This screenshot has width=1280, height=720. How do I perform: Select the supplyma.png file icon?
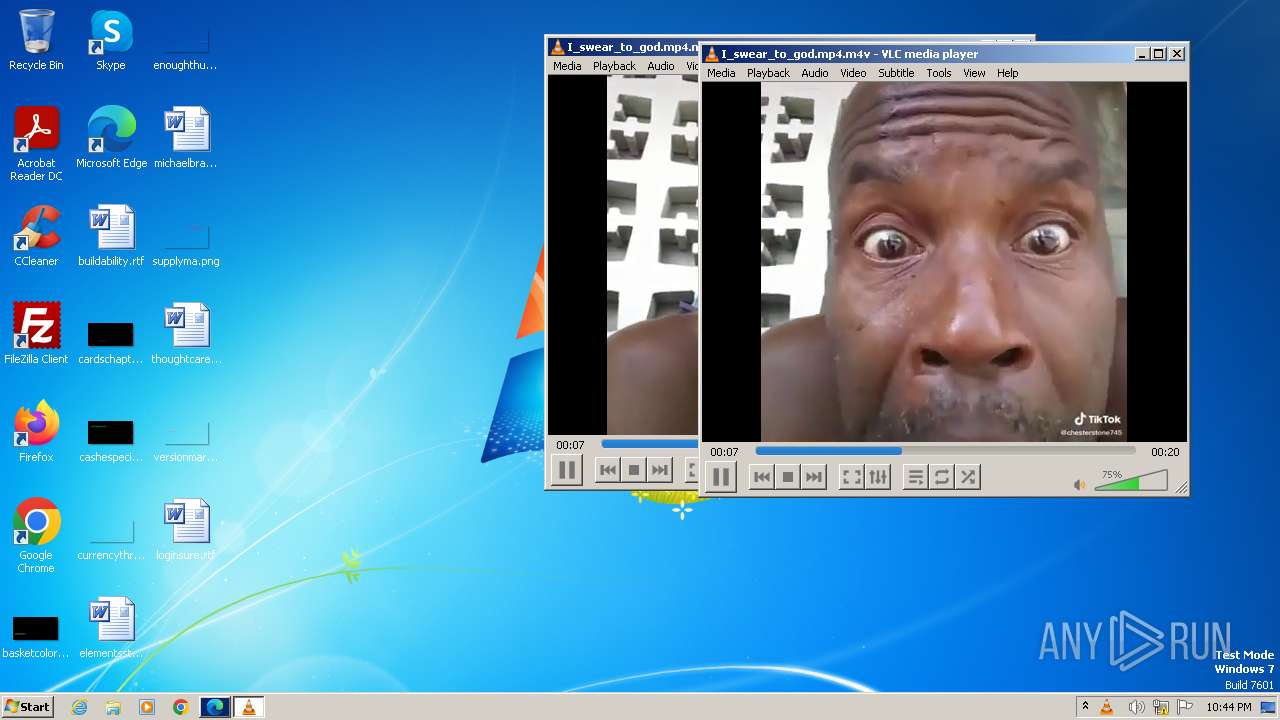click(x=185, y=242)
